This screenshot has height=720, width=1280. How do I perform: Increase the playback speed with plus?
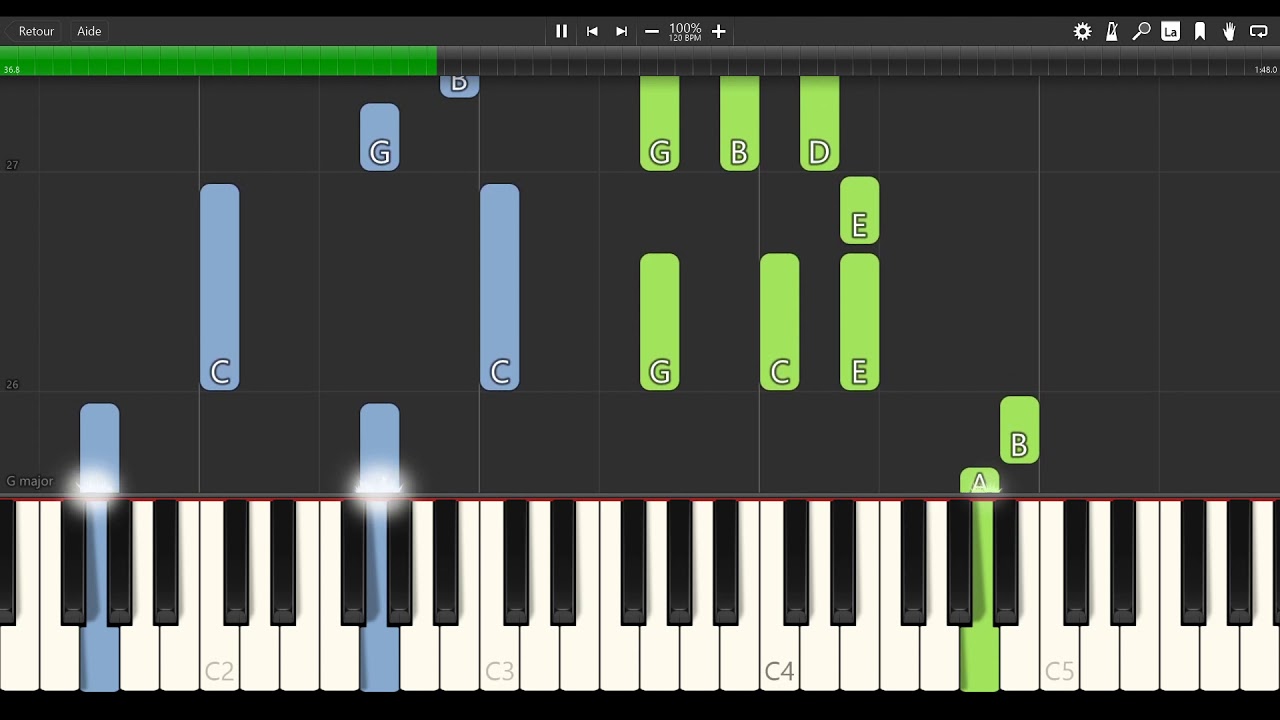click(718, 31)
